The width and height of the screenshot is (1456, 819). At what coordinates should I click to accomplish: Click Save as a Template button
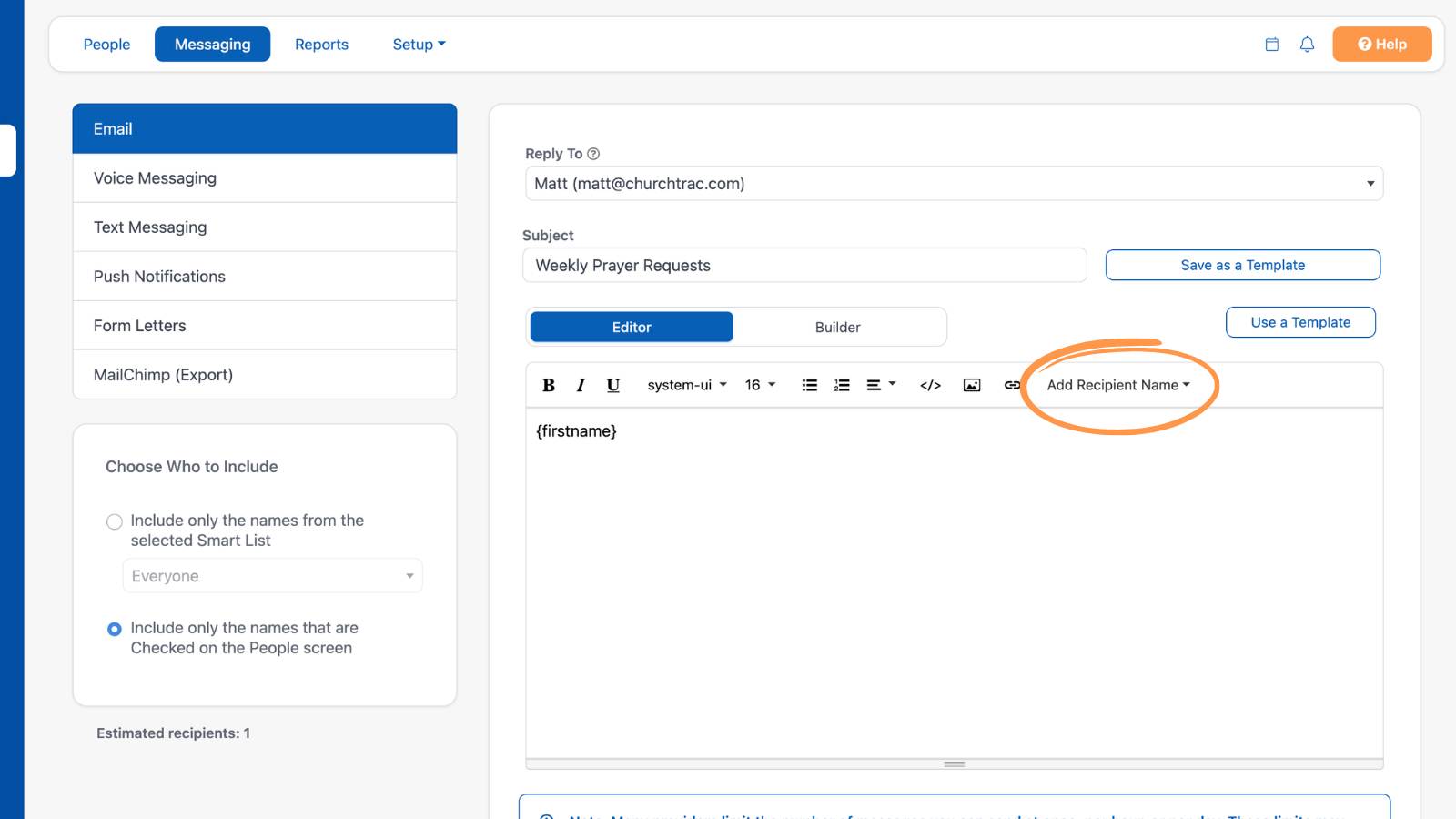point(1242,265)
